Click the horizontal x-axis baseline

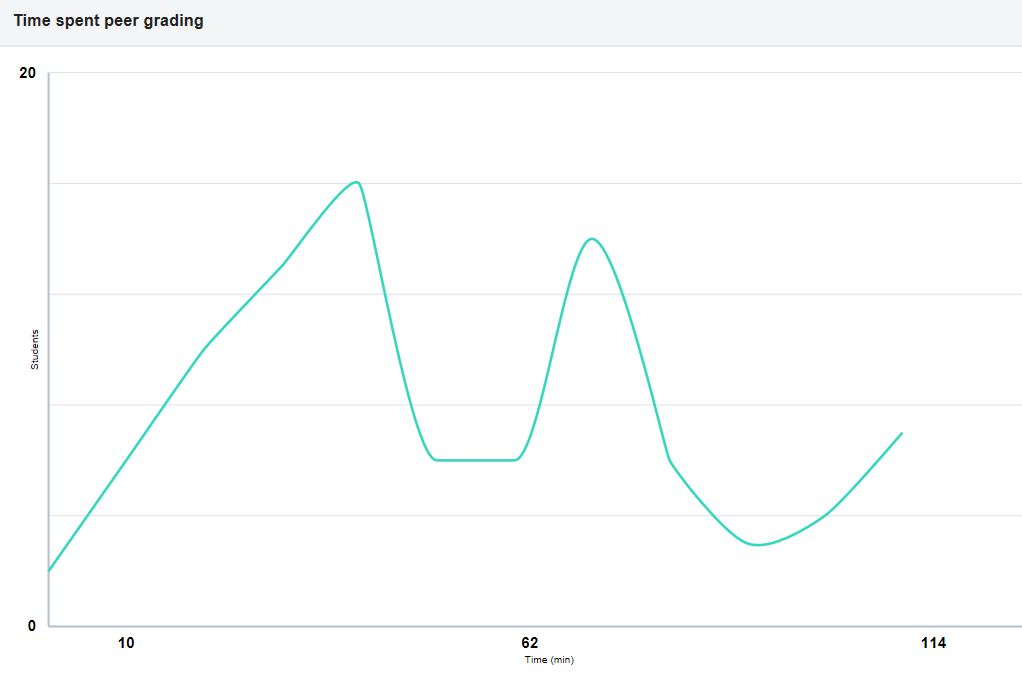tap(535, 626)
